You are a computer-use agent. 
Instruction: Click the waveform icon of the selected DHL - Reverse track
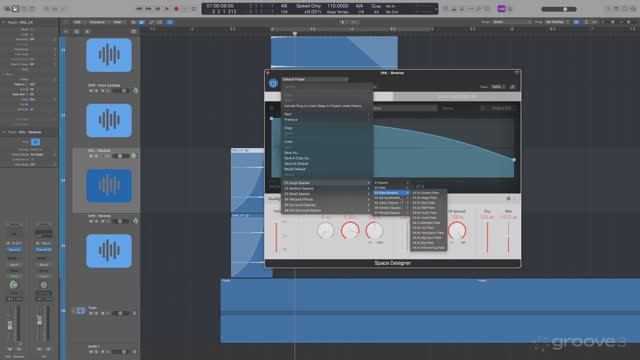pos(109,185)
